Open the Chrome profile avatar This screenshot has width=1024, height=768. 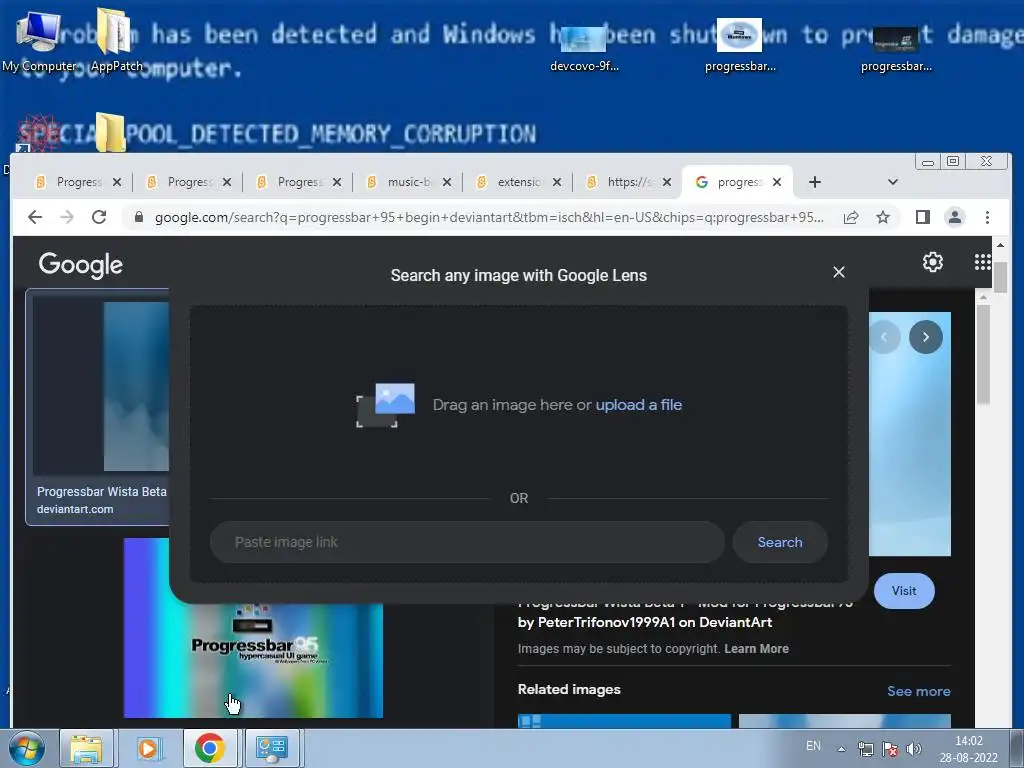[955, 217]
